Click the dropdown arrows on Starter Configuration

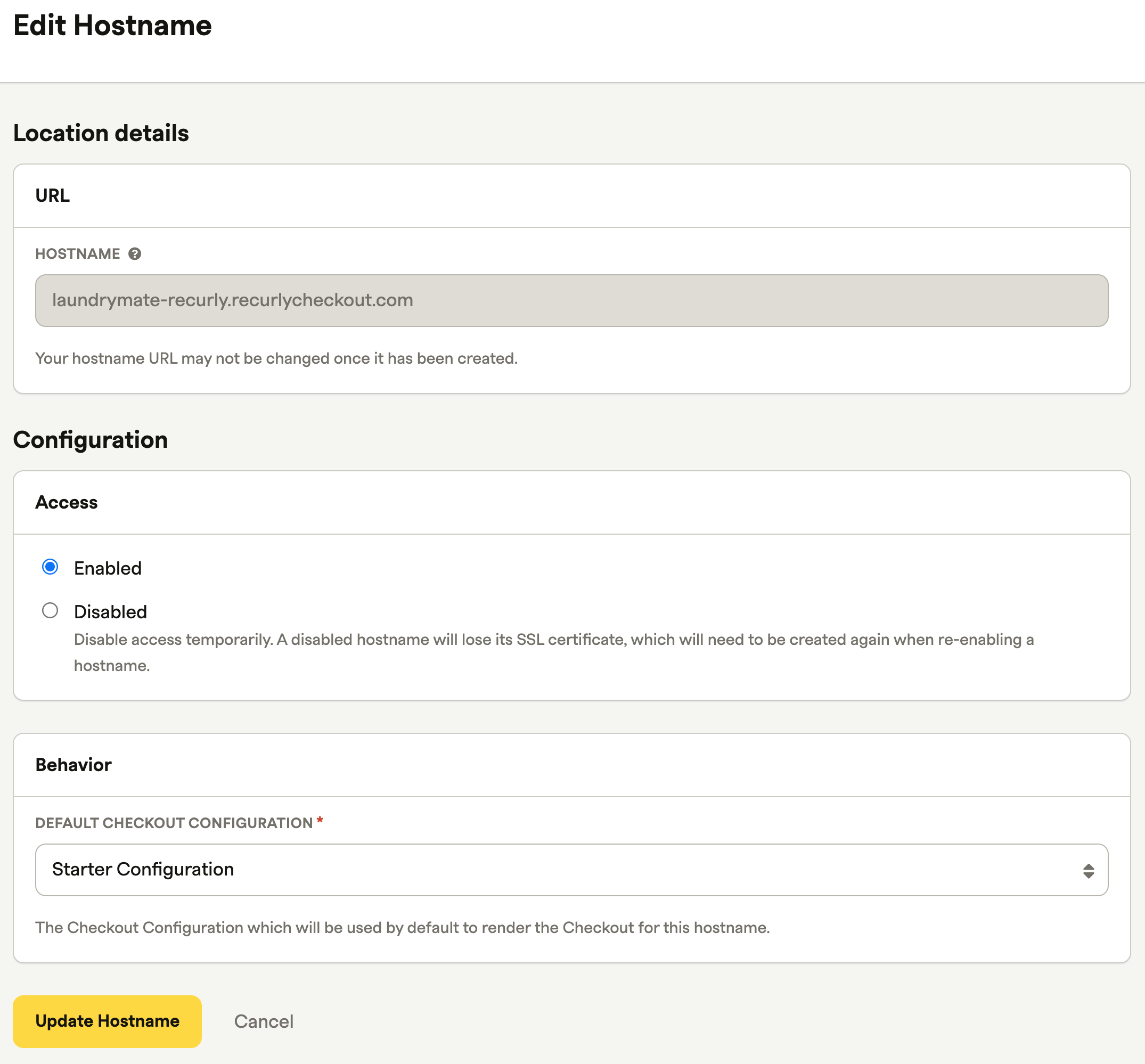click(x=1088, y=871)
